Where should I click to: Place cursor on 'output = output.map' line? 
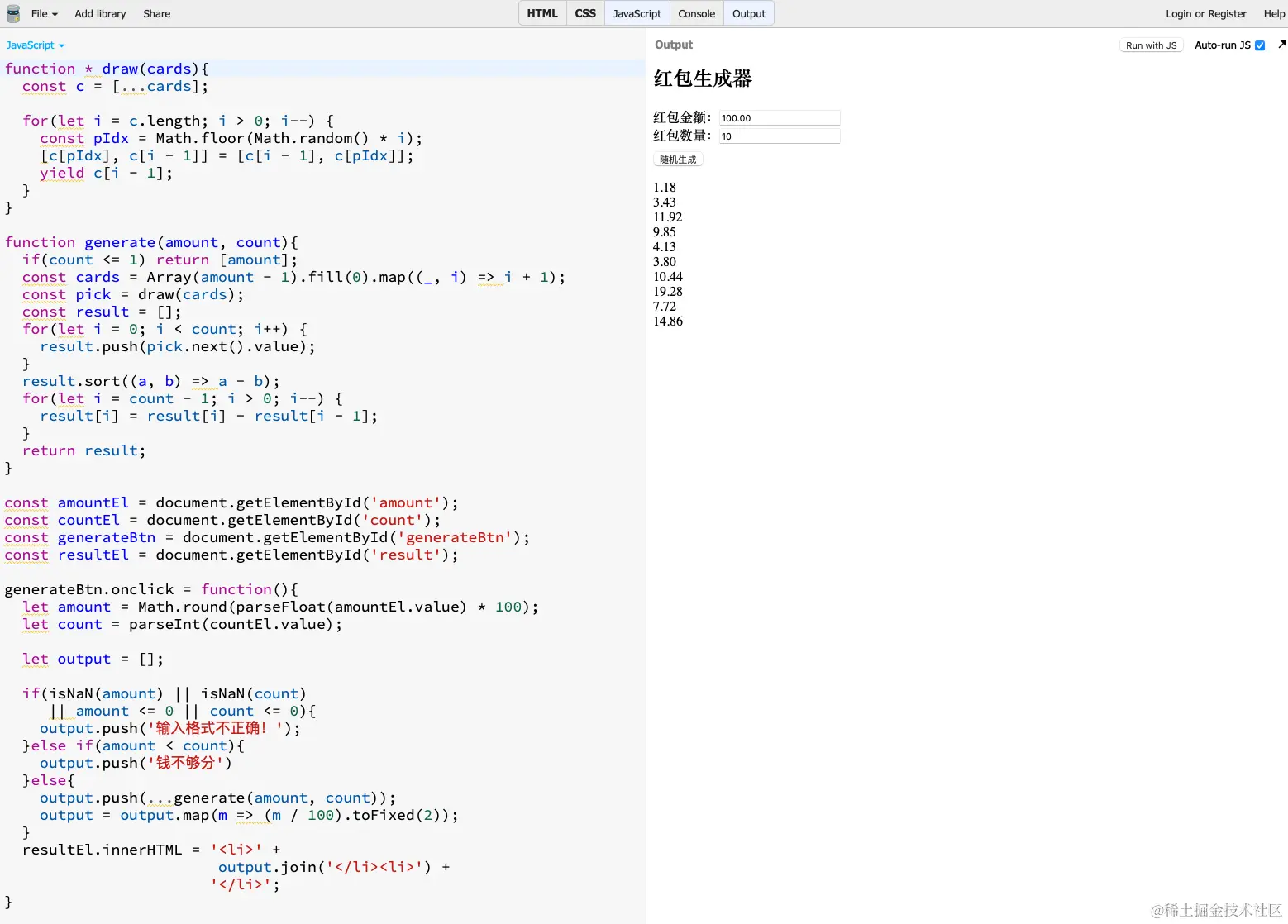click(x=249, y=815)
